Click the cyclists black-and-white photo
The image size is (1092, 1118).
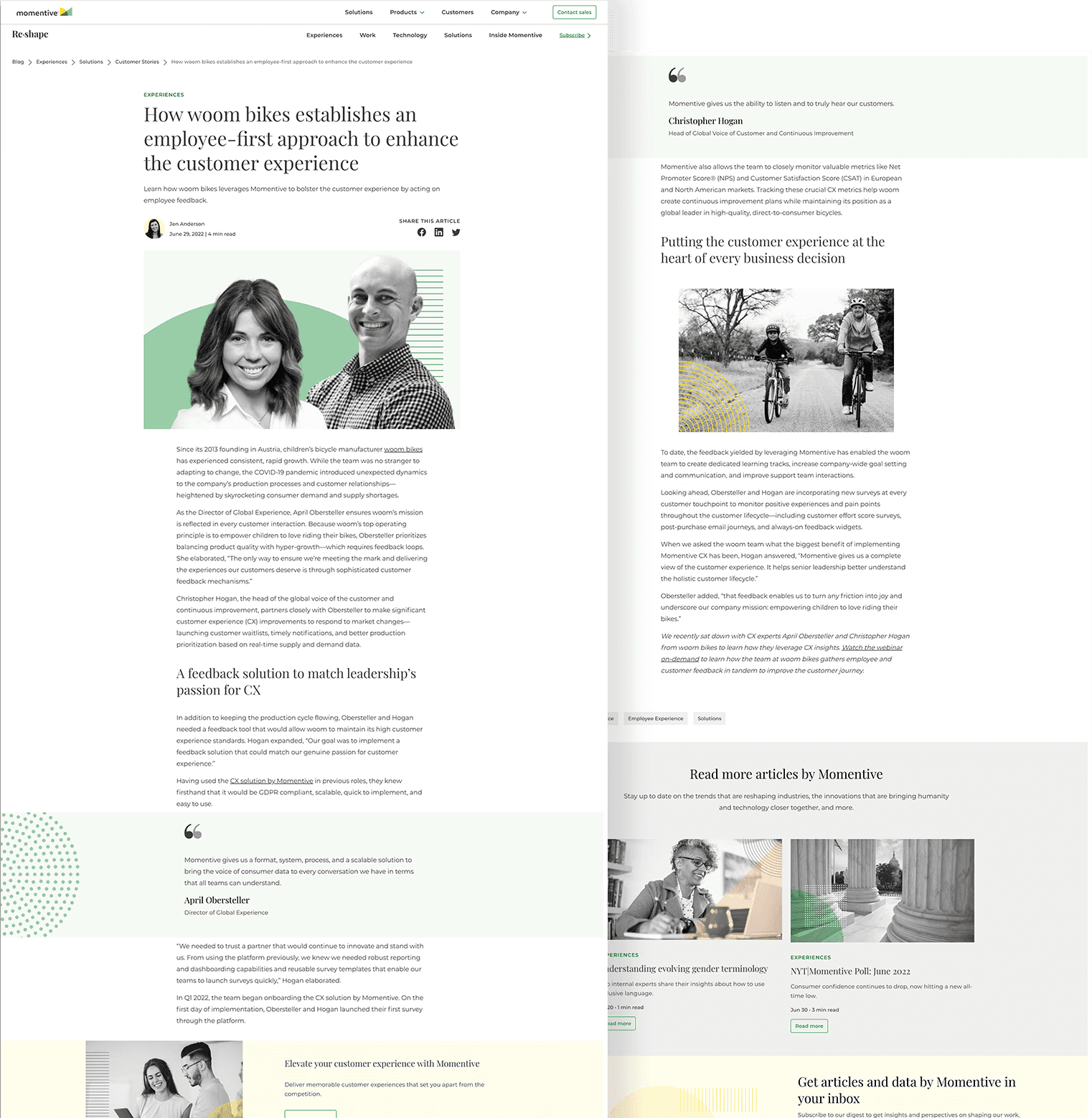tap(786, 360)
